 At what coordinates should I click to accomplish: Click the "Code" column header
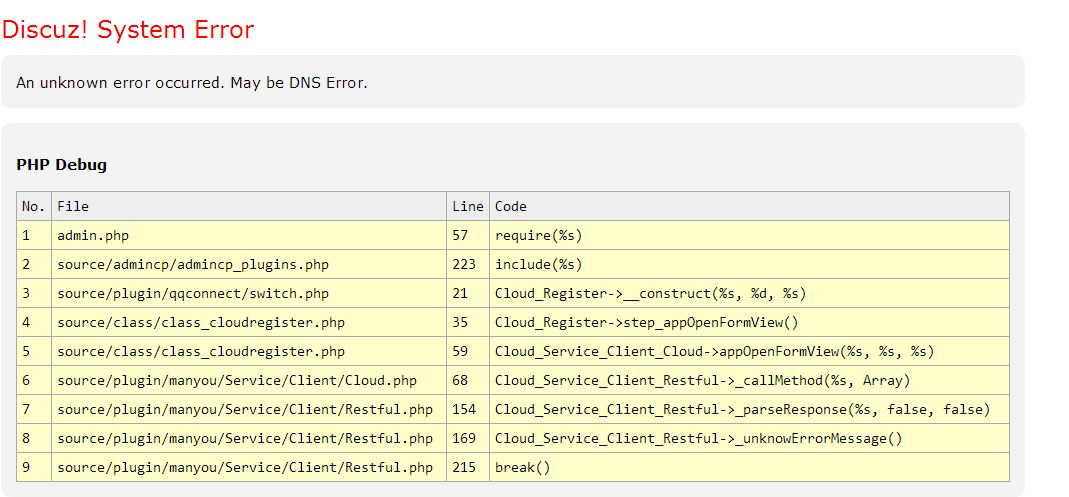(x=511, y=207)
